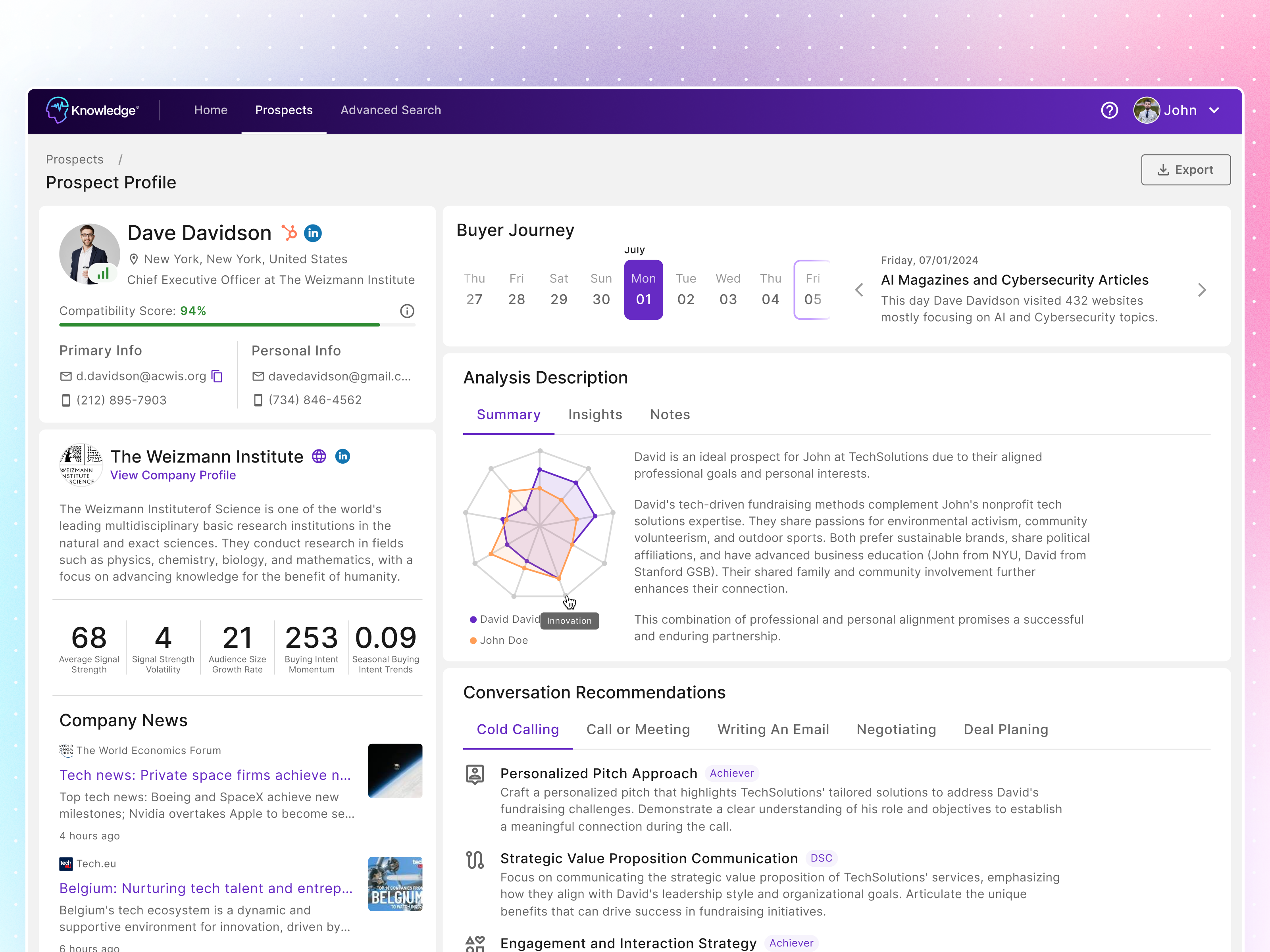1270x952 pixels.
Task: Click the Personalized Pitch Approach person icon
Action: point(475,773)
